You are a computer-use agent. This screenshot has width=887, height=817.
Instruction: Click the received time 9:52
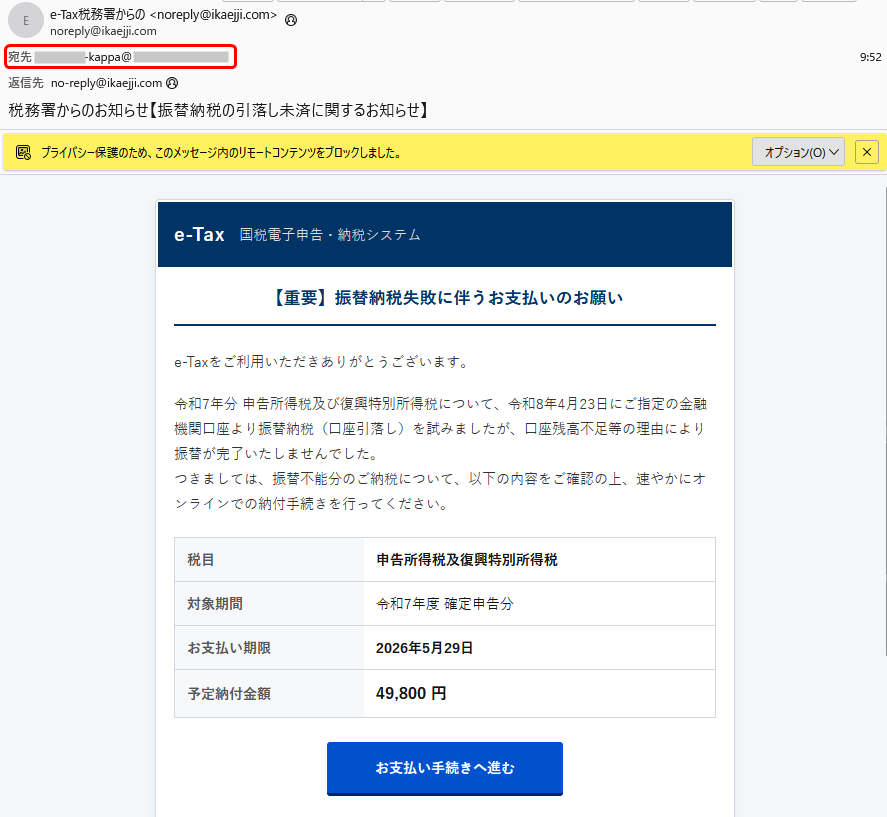point(871,57)
